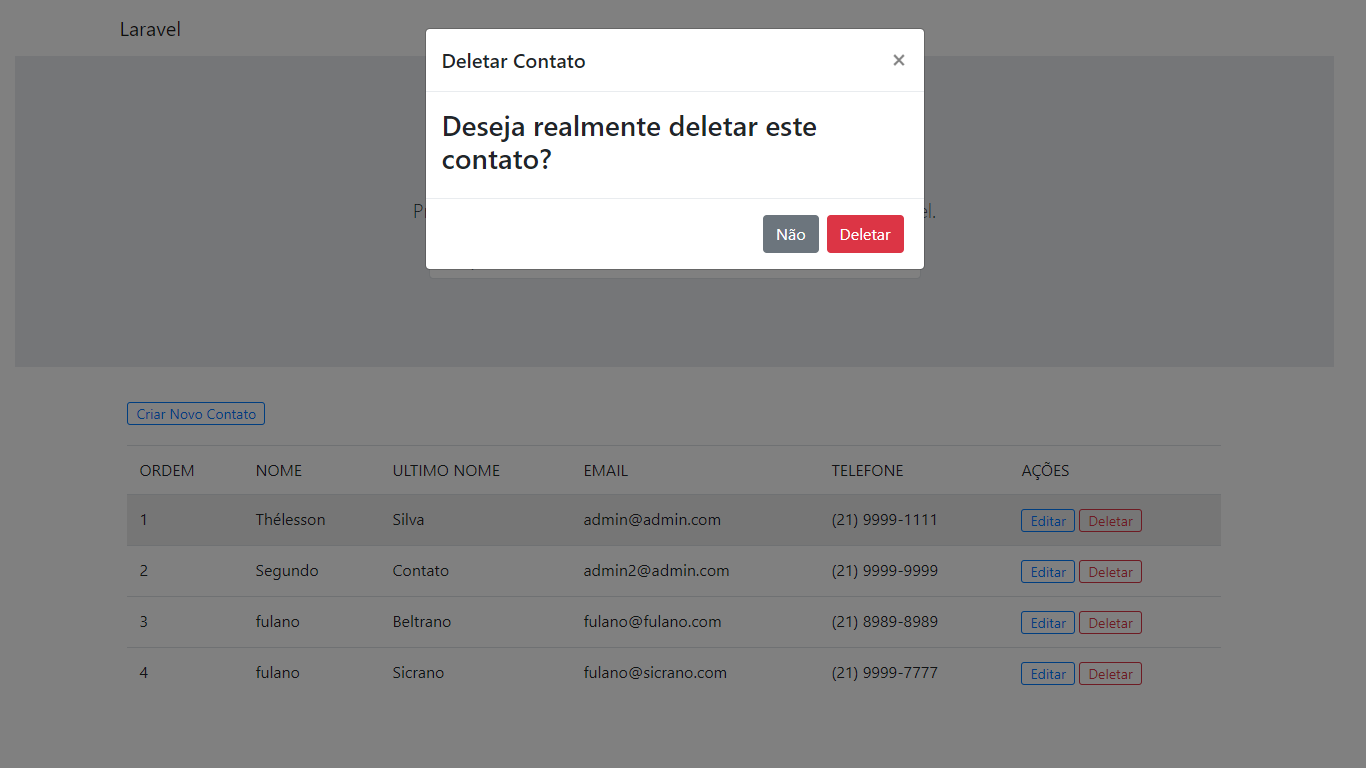Click Deletar in the fulano@sicrano.com row
Screen dimensions: 1366x768
(1110, 674)
